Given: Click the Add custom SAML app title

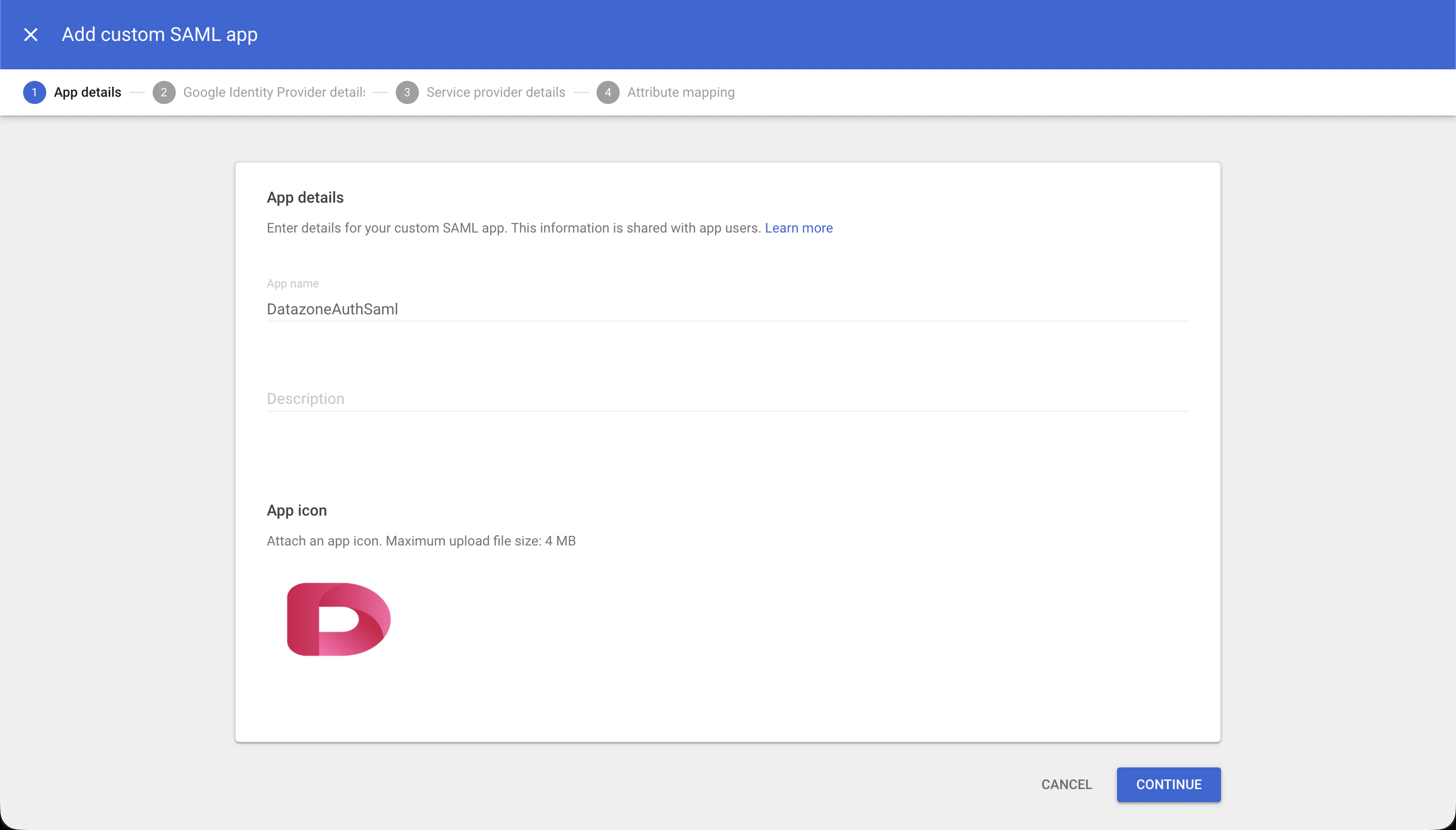Looking at the screenshot, I should coord(159,34).
